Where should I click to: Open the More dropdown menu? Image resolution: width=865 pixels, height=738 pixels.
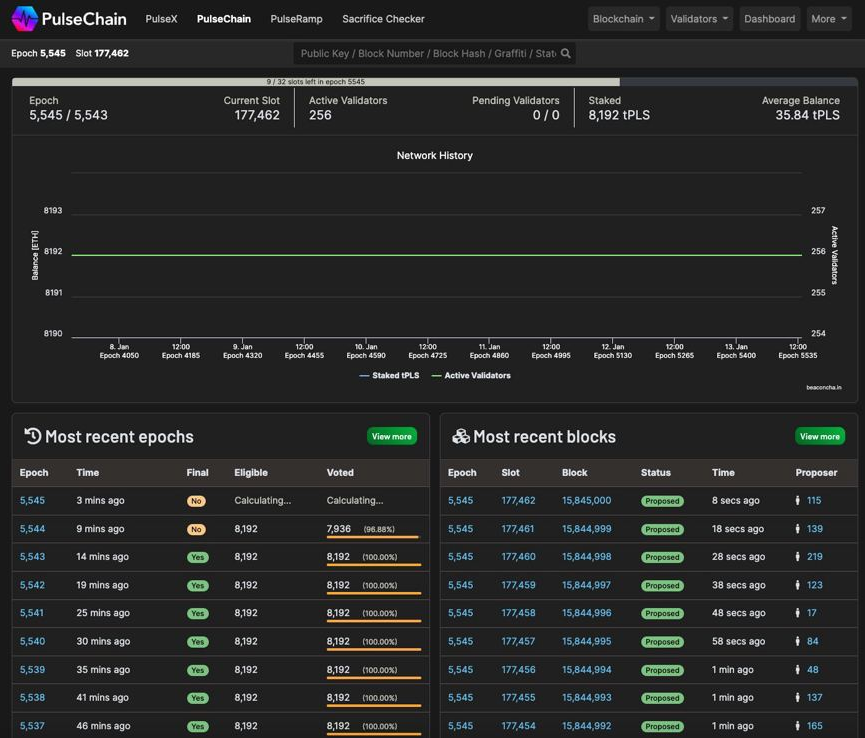click(x=829, y=19)
